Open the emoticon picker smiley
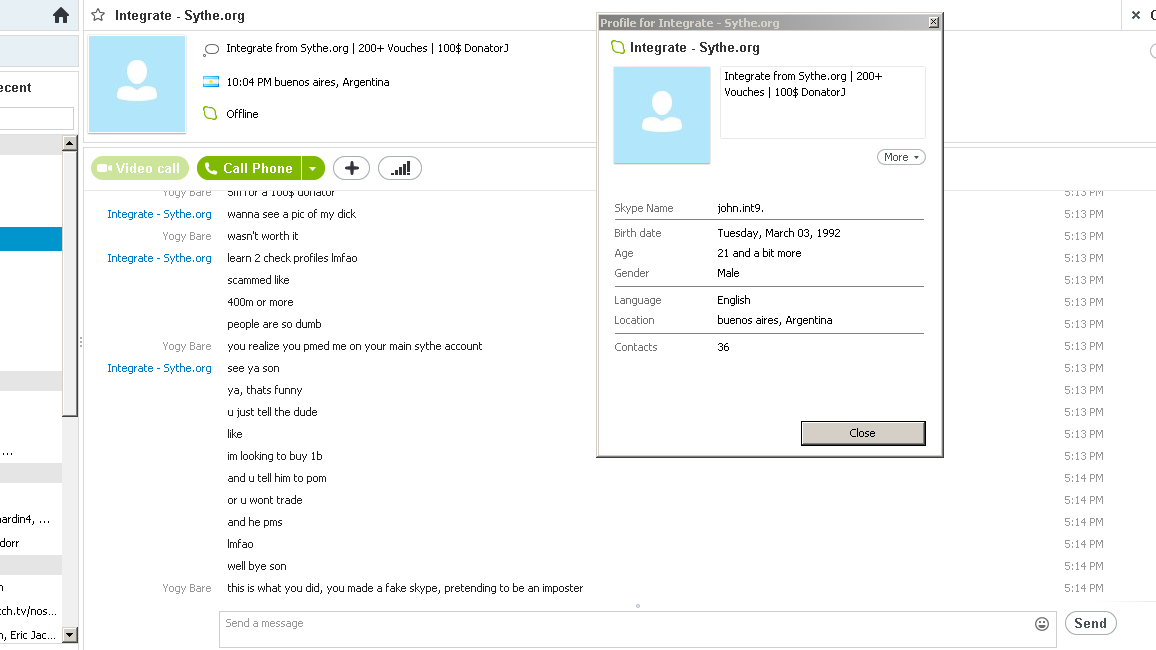The height and width of the screenshot is (650, 1156). pyautogui.click(x=1042, y=623)
